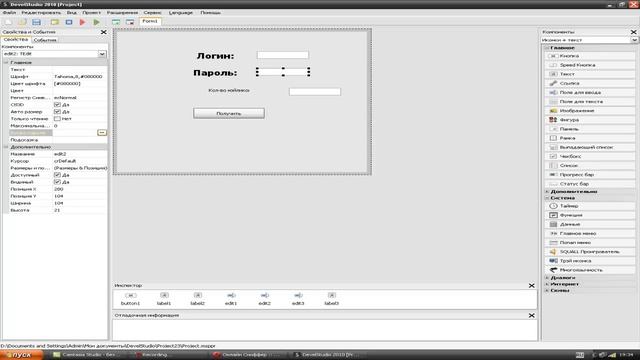
Task: Close the Отладочная информация panel
Action: tap(531, 316)
